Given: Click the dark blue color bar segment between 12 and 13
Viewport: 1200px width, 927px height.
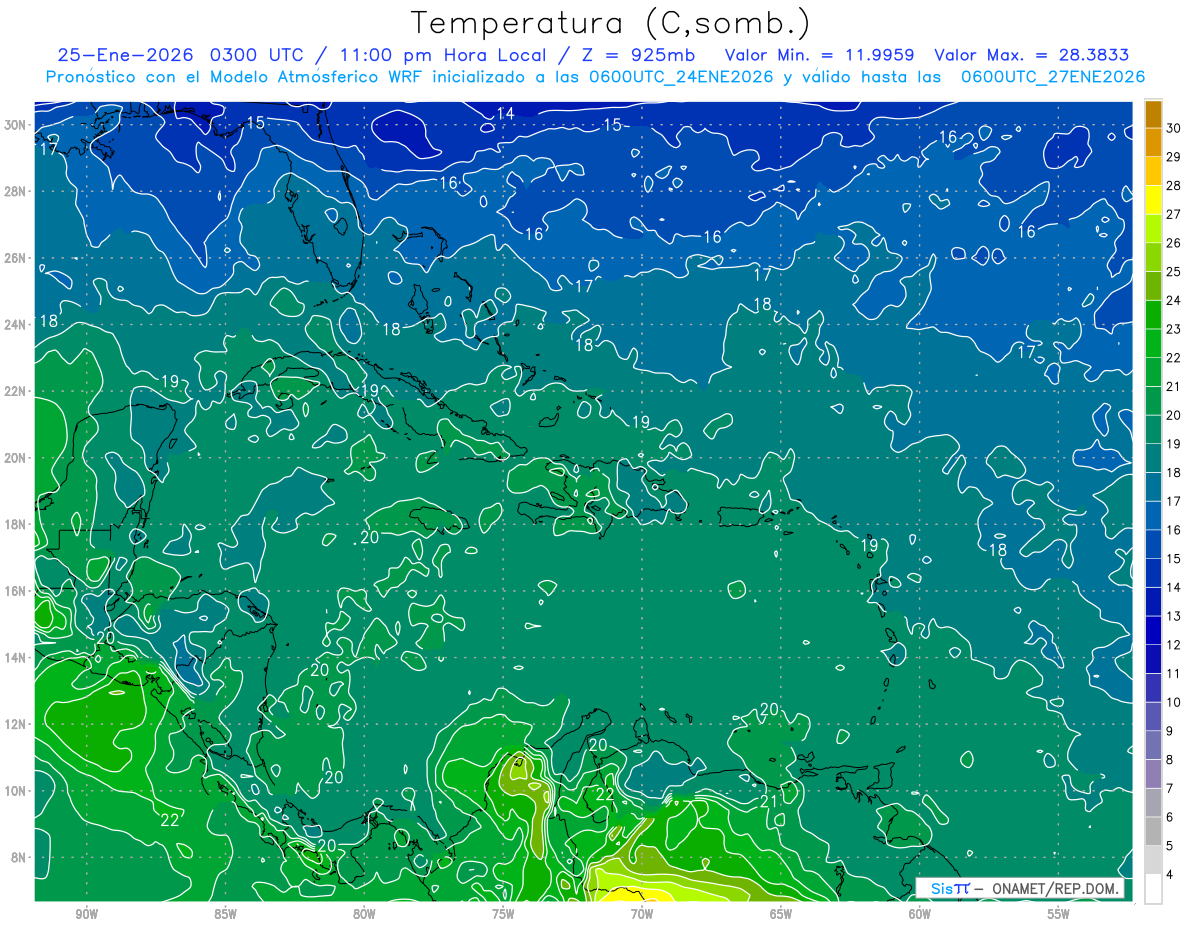Looking at the screenshot, I should point(1153,631).
